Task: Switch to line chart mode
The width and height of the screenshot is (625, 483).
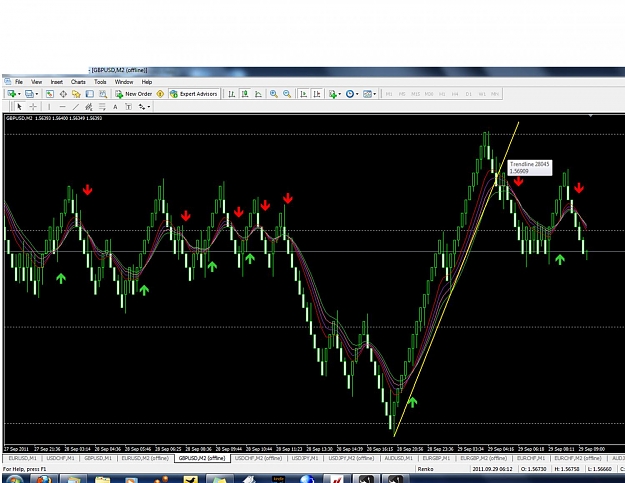Action: (258, 94)
